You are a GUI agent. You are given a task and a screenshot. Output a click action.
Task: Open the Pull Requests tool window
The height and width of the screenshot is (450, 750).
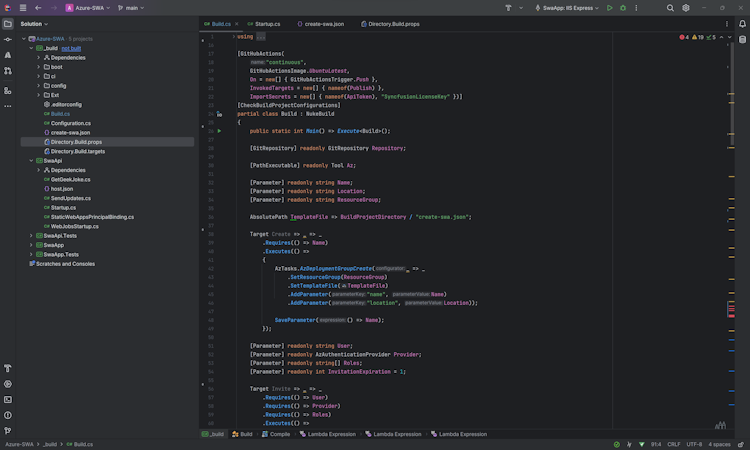coord(8,71)
